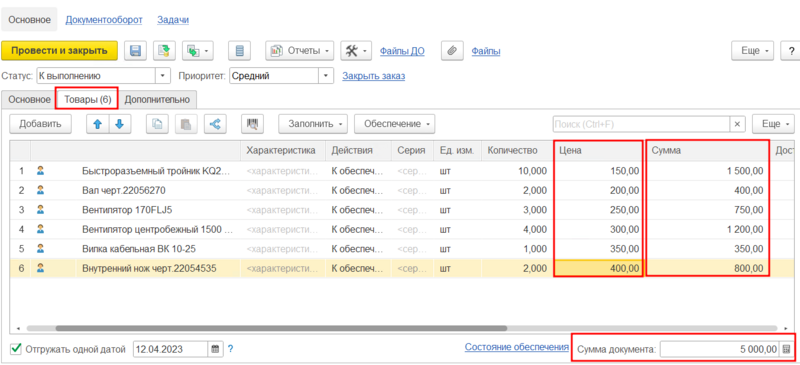800x365 pixels.
Task: Click the Количество column header
Action: click(517, 151)
